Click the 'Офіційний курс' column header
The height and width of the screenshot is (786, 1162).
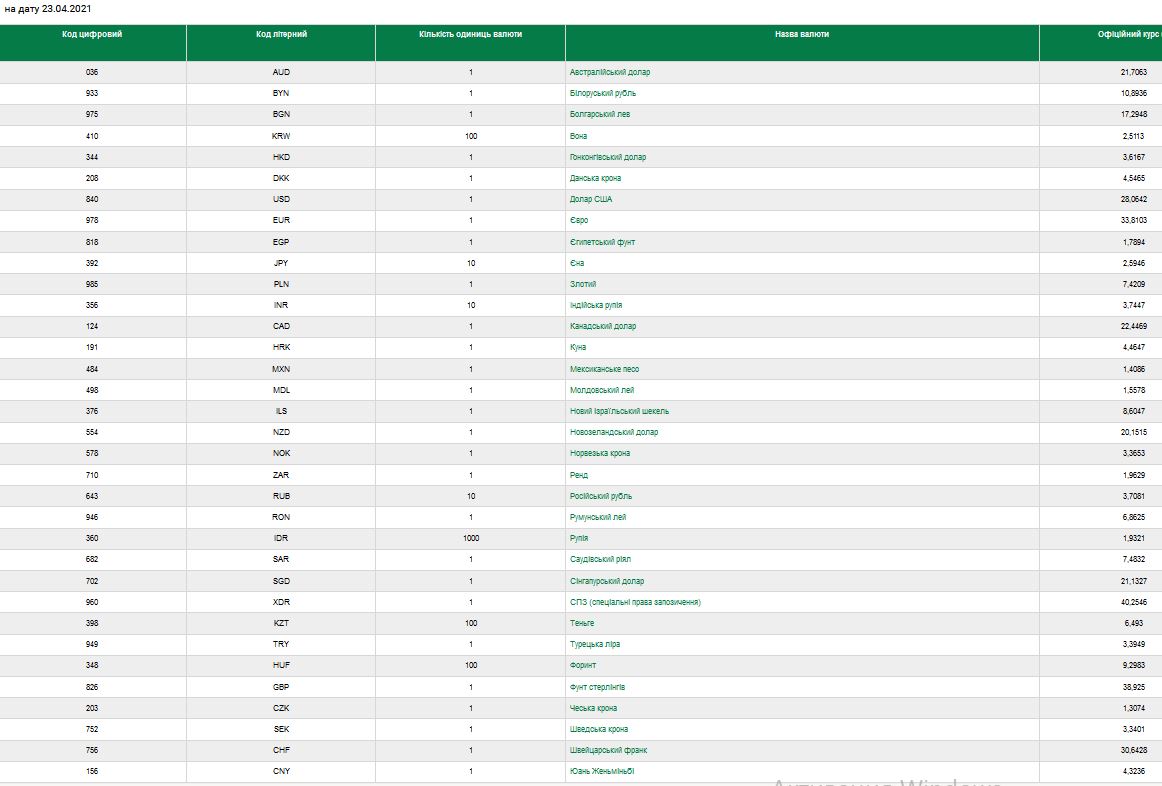(x=1128, y=34)
